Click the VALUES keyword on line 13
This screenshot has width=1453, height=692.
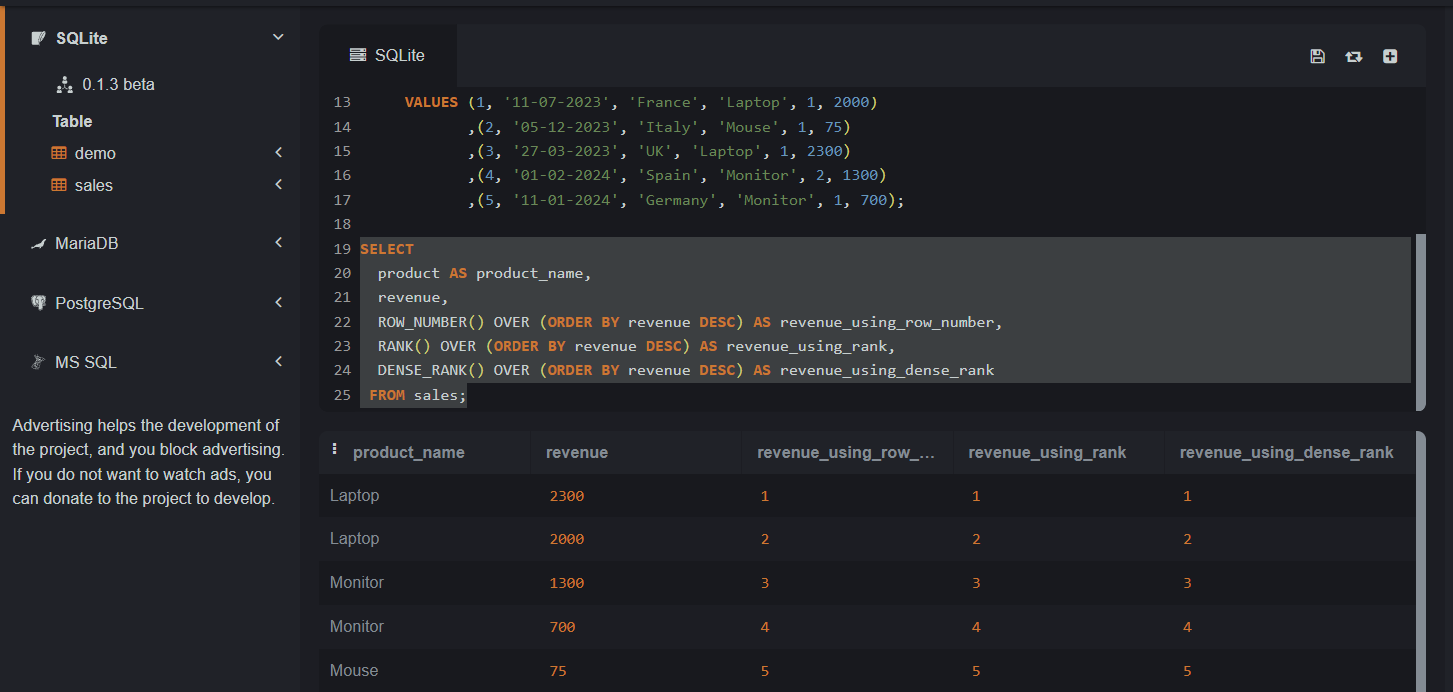click(431, 102)
